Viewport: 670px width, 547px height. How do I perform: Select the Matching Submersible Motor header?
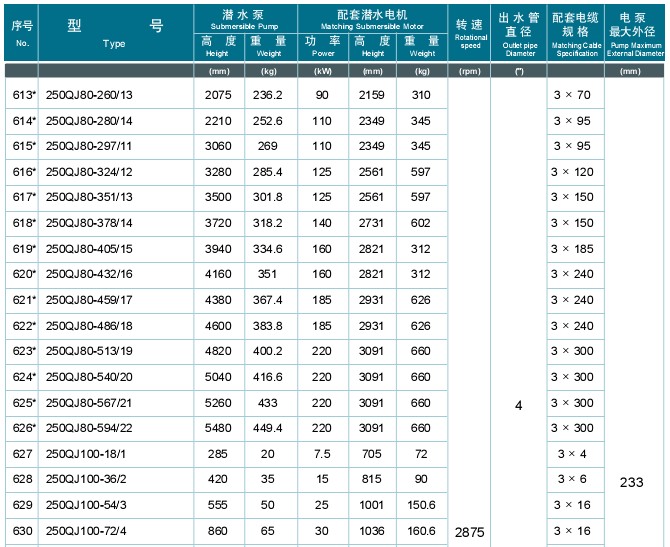click(x=372, y=18)
